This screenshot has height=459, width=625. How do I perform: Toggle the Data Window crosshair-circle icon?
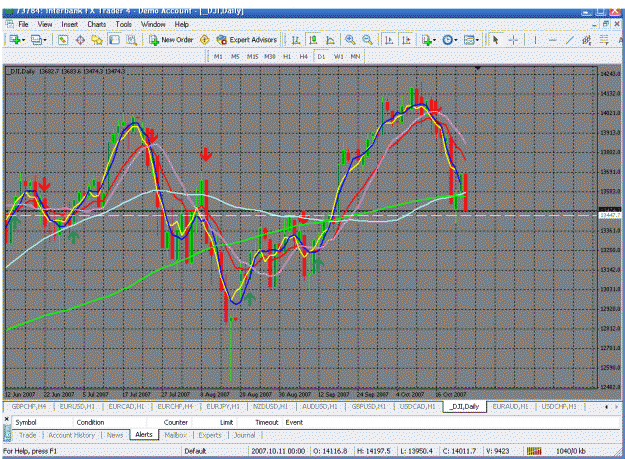tap(80, 40)
